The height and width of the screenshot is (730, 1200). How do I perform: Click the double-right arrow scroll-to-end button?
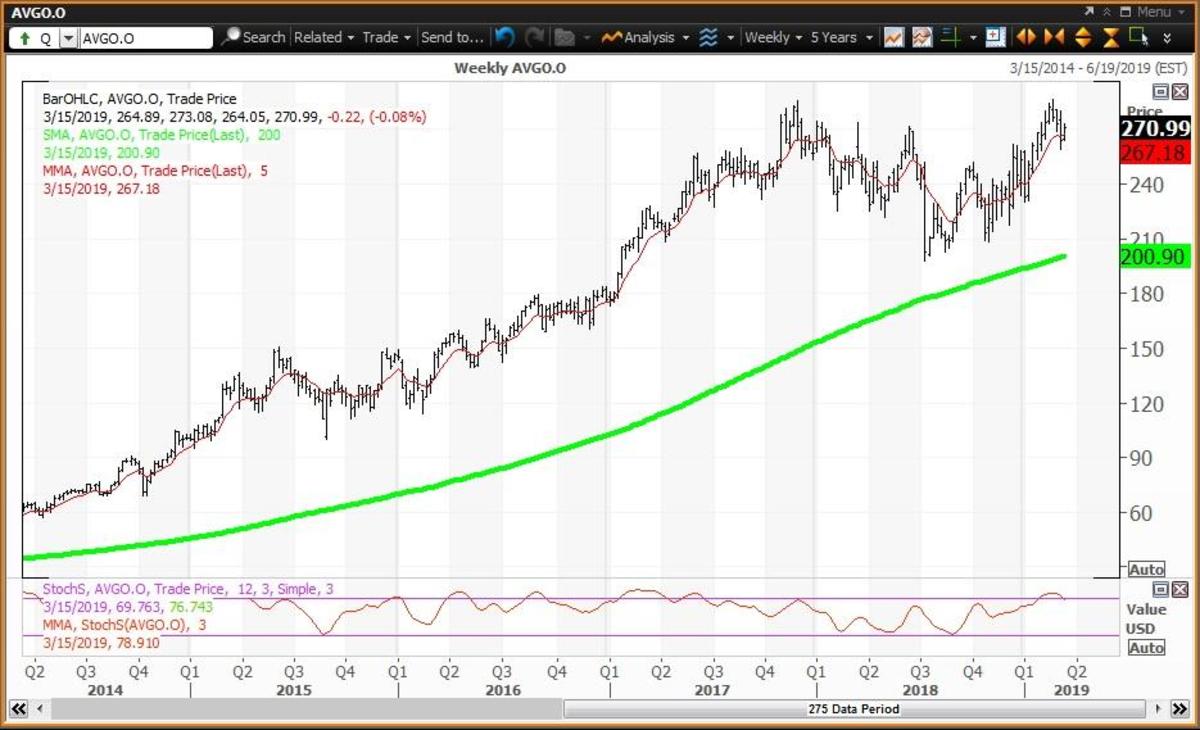(x=1180, y=709)
